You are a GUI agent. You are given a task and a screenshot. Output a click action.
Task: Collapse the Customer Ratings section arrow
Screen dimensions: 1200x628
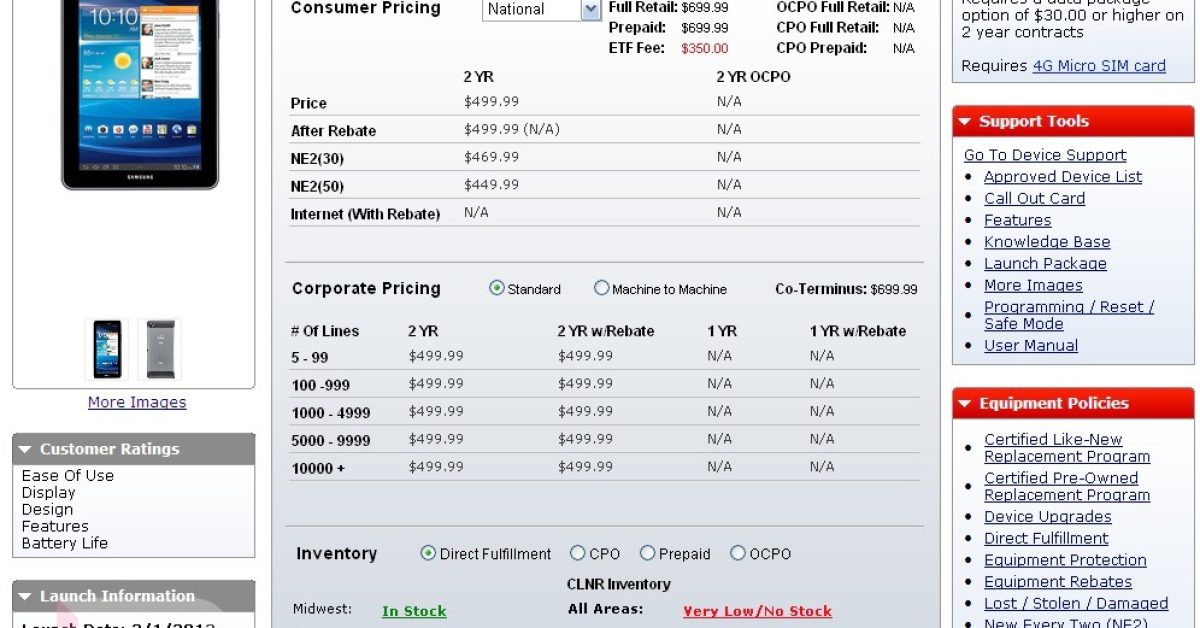pyautogui.click(x=25, y=450)
